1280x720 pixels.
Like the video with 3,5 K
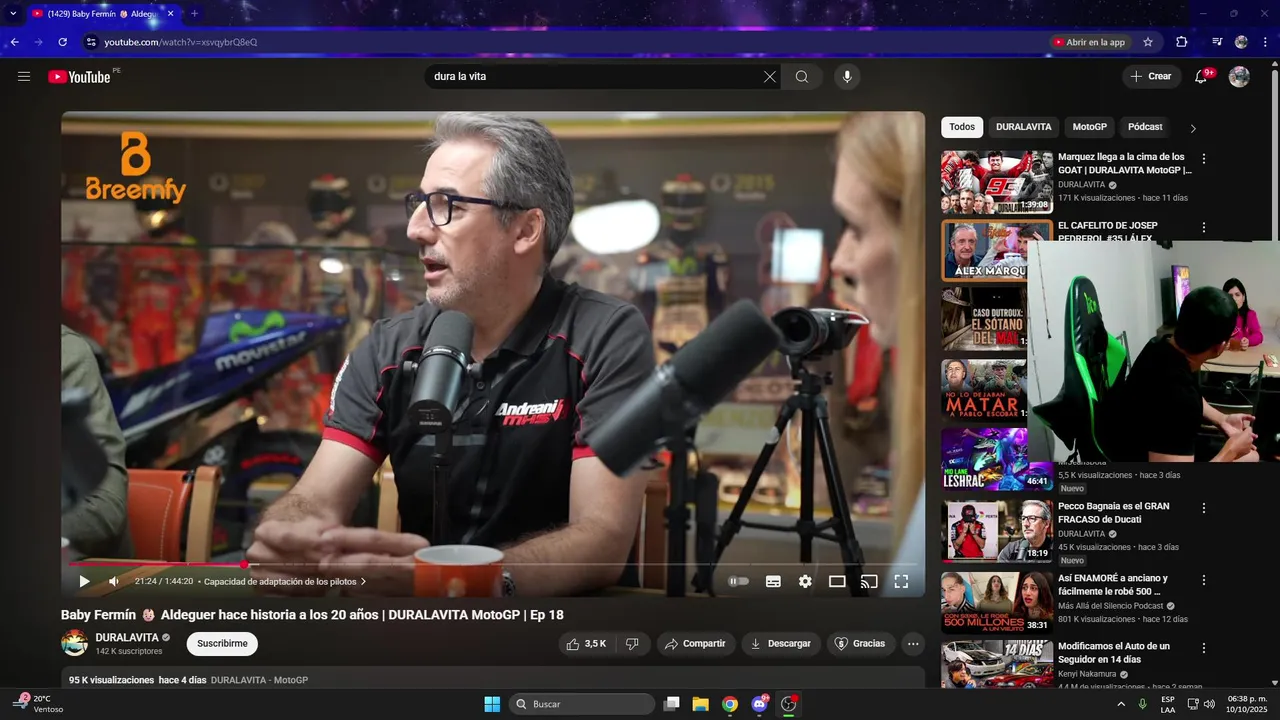point(586,644)
